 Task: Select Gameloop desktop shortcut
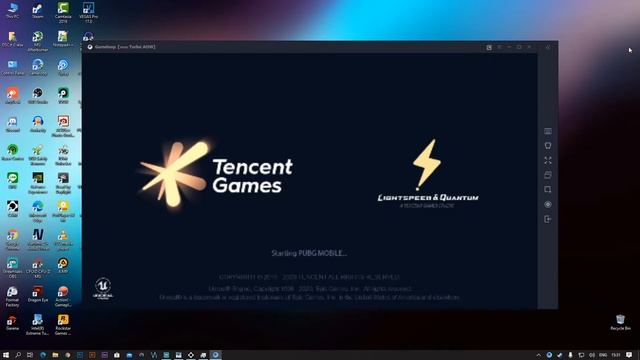tap(38, 68)
